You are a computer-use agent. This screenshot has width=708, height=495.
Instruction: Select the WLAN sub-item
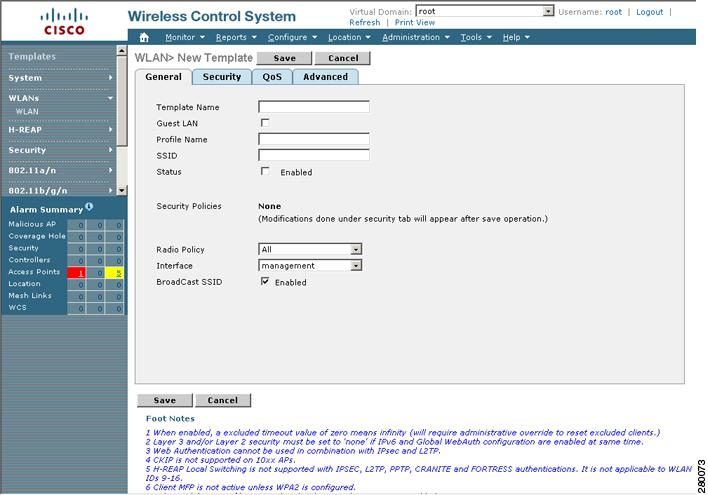(x=27, y=112)
